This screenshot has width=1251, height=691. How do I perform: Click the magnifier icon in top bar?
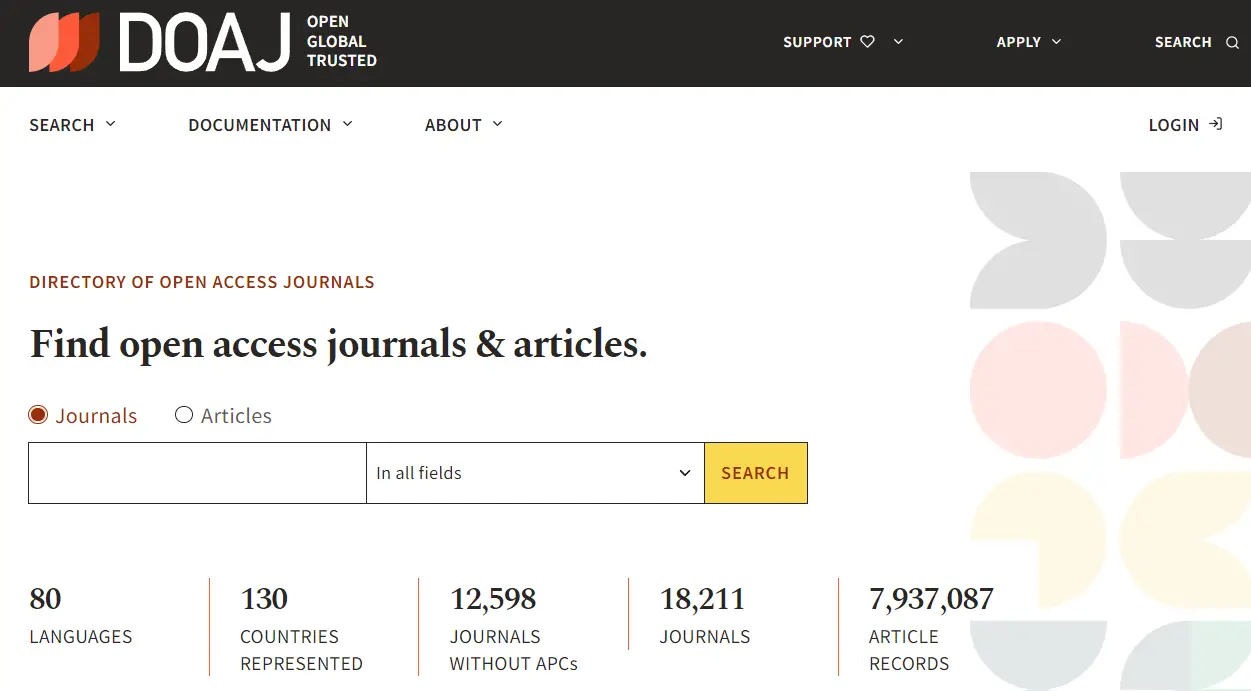point(1232,42)
